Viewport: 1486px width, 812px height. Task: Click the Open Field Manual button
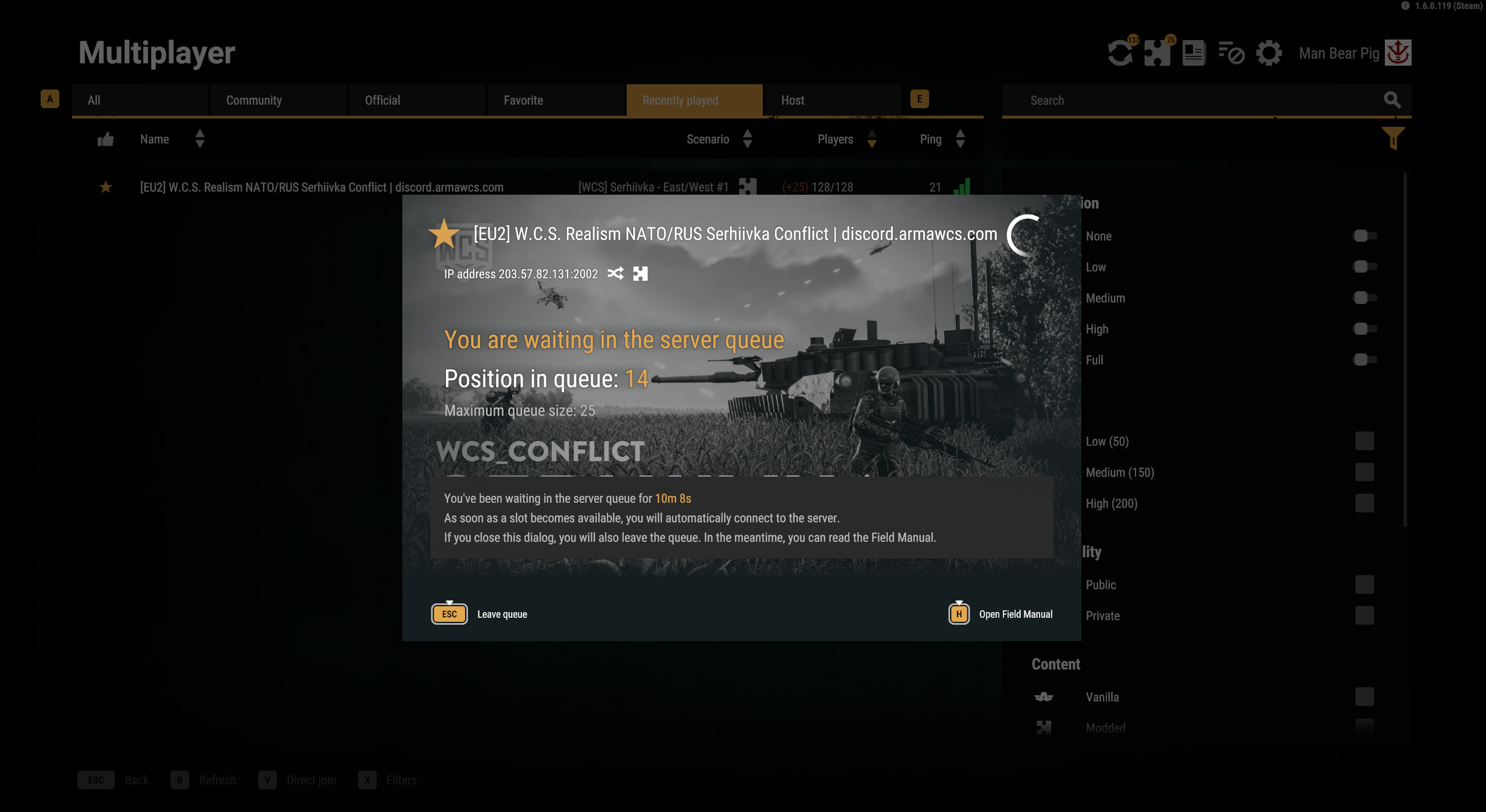1001,614
